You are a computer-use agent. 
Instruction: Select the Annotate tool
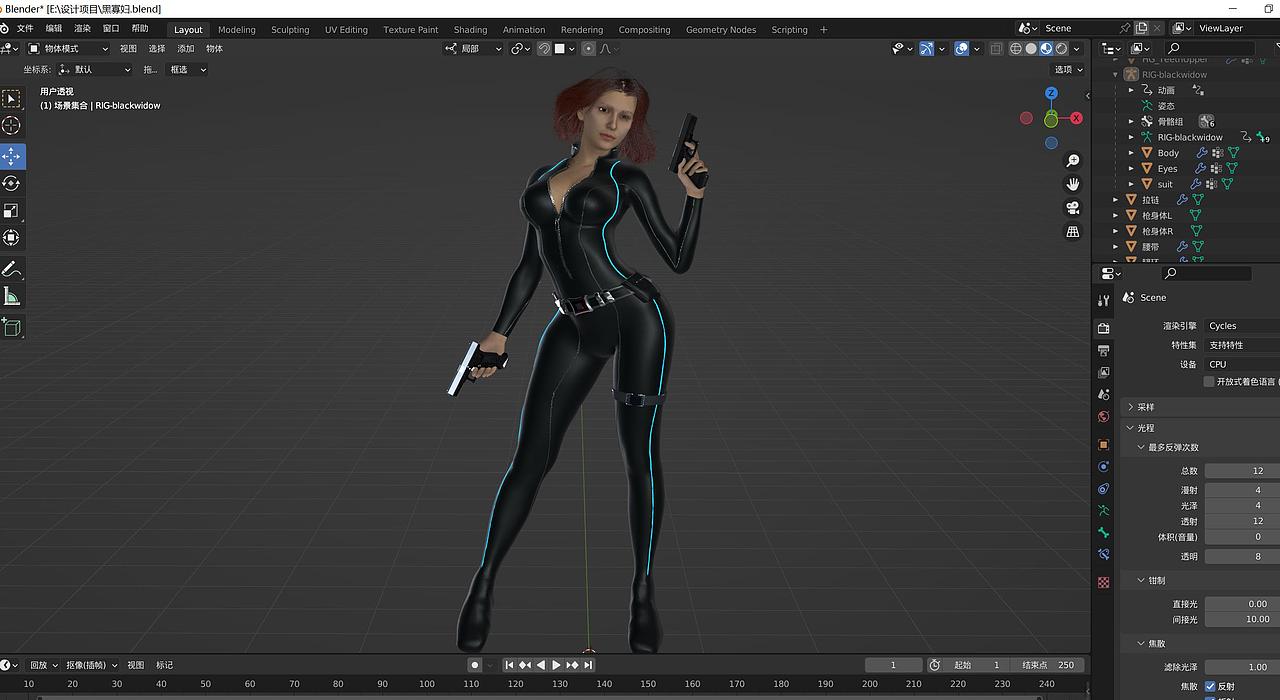point(11,269)
